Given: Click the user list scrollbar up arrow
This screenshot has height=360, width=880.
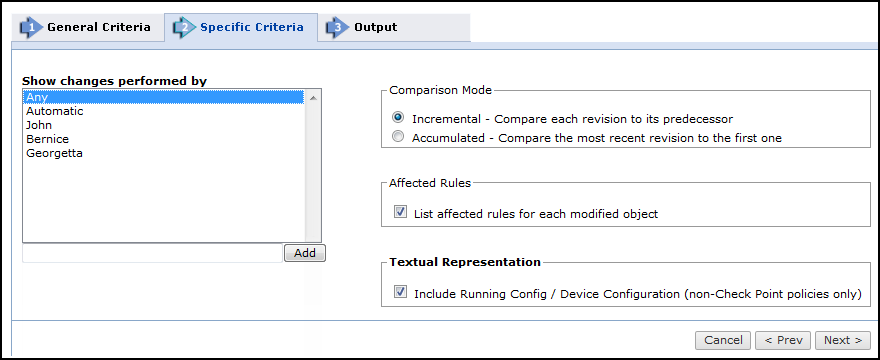Looking at the screenshot, I should [x=313, y=98].
